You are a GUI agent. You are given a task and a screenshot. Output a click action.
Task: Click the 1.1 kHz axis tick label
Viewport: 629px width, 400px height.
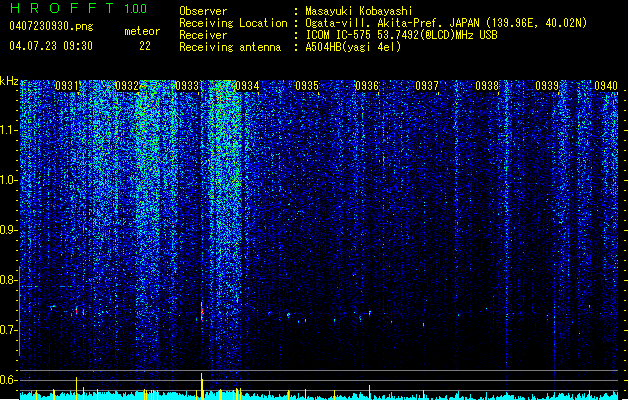[8, 130]
